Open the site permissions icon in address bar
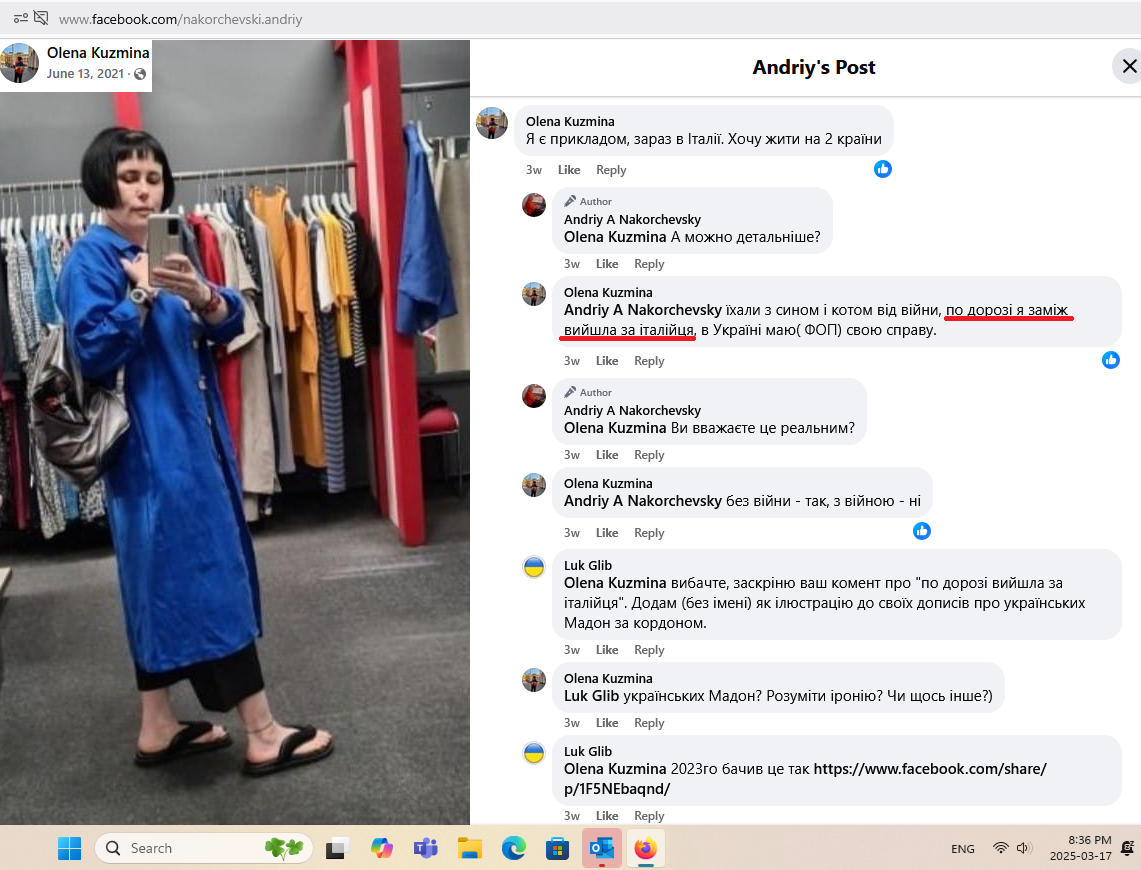Viewport: 1141px width, 870px height. pos(20,18)
